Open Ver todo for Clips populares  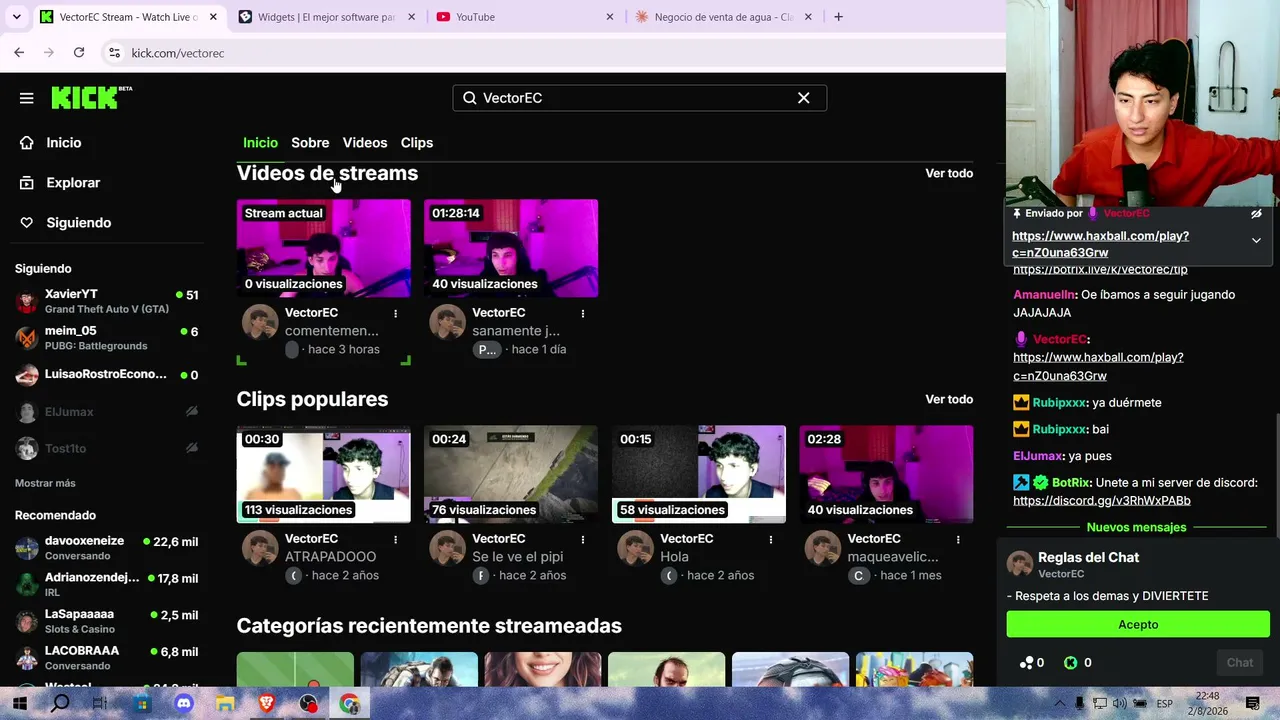click(949, 399)
